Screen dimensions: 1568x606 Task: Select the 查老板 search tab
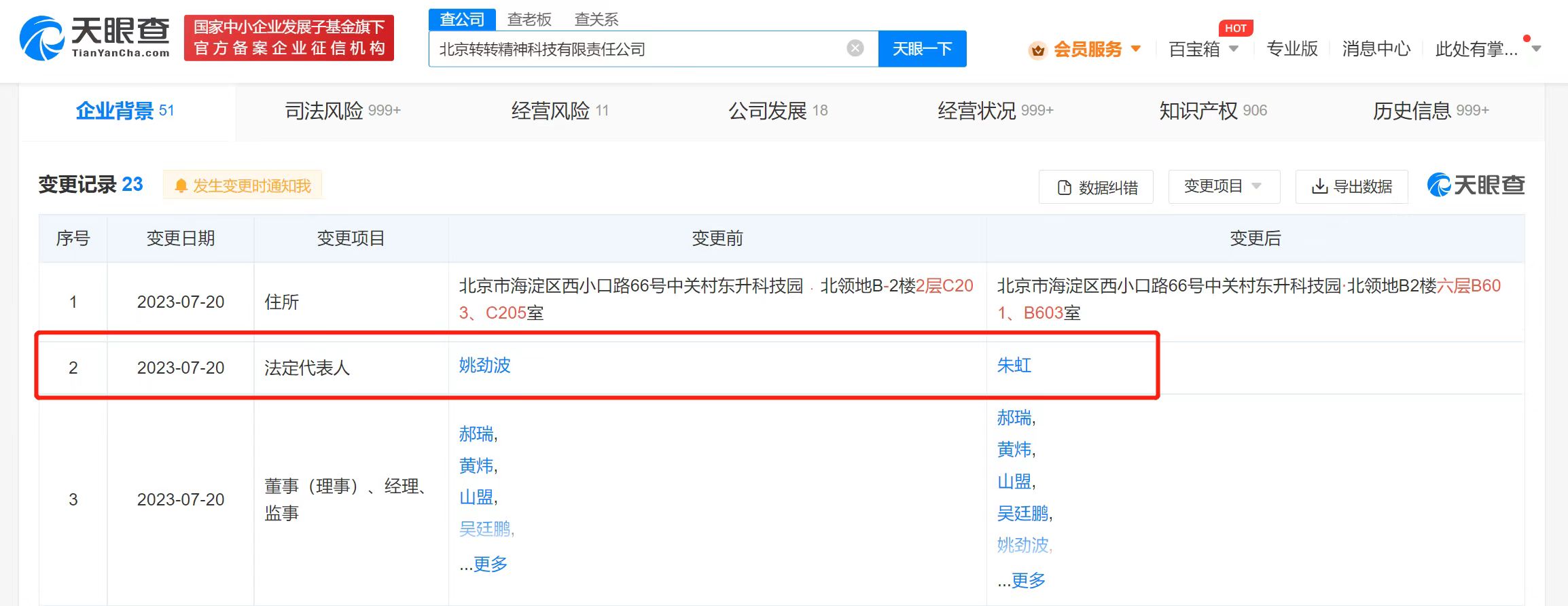[x=529, y=19]
